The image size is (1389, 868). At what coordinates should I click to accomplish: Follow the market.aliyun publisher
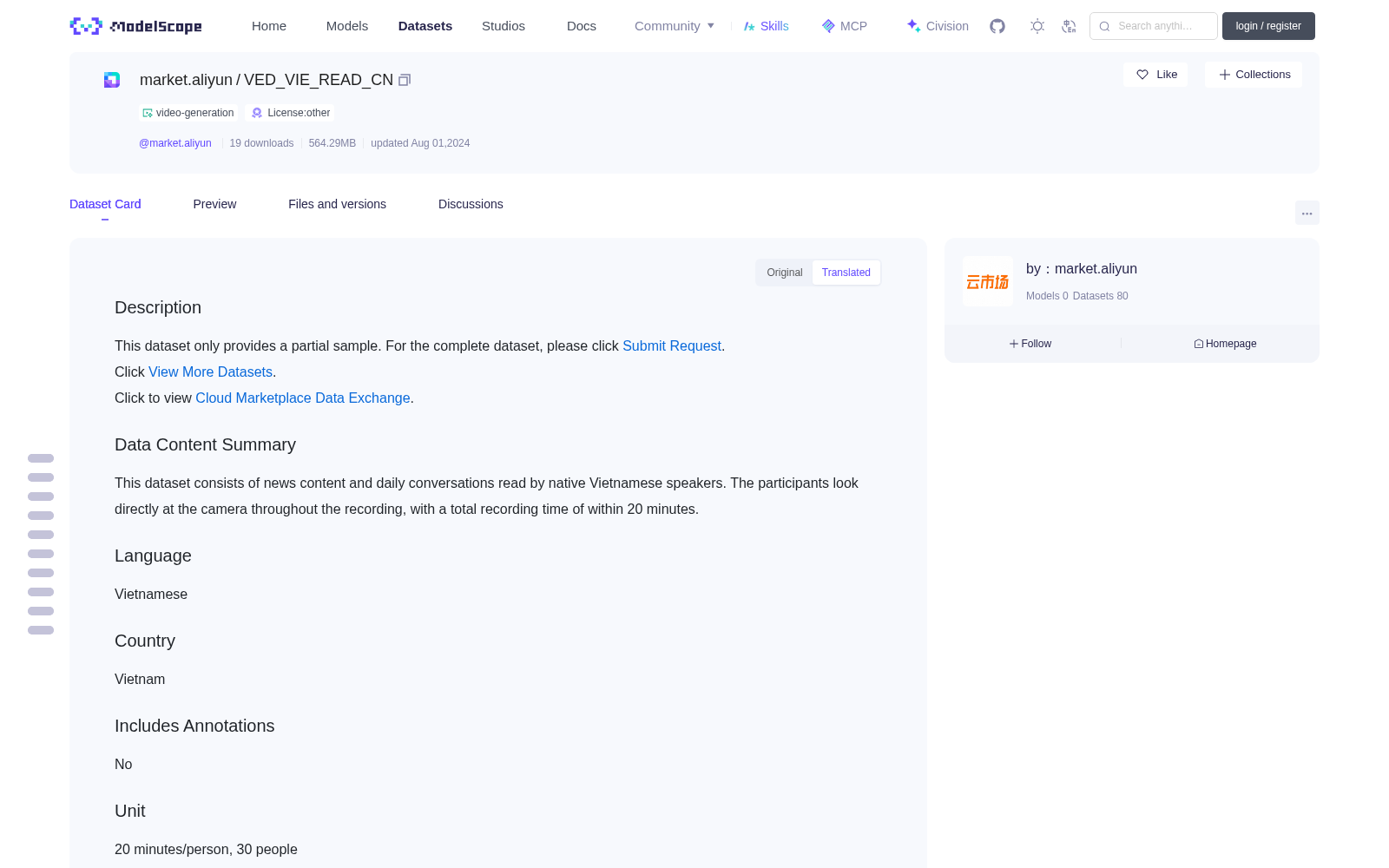point(1030,344)
